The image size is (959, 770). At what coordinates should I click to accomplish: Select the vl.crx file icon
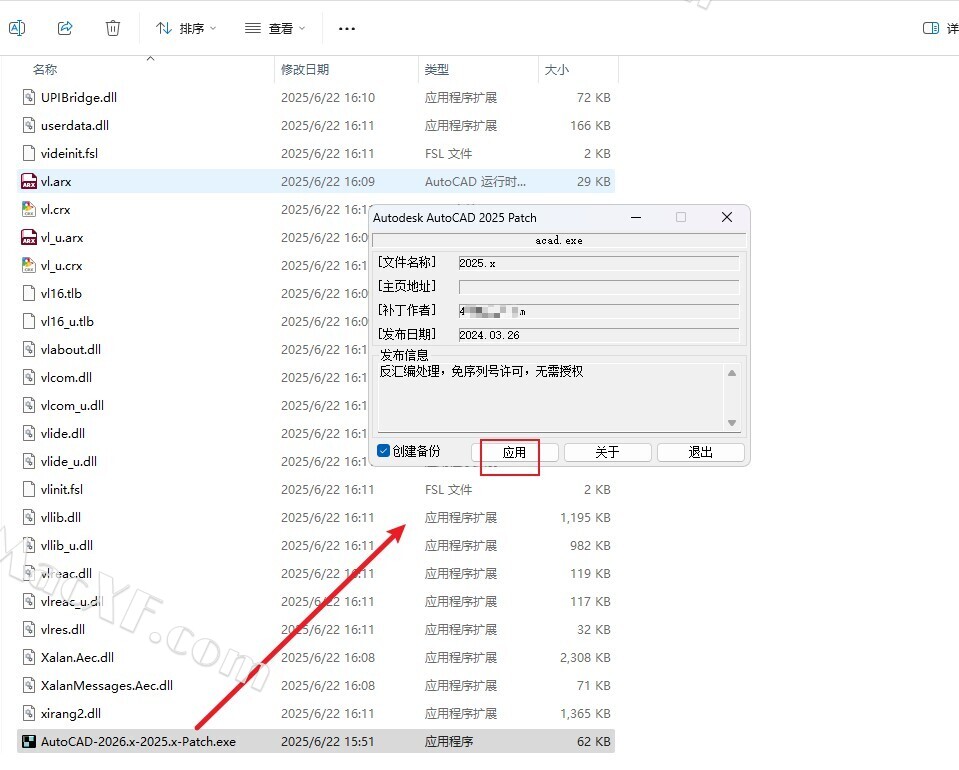[29, 210]
